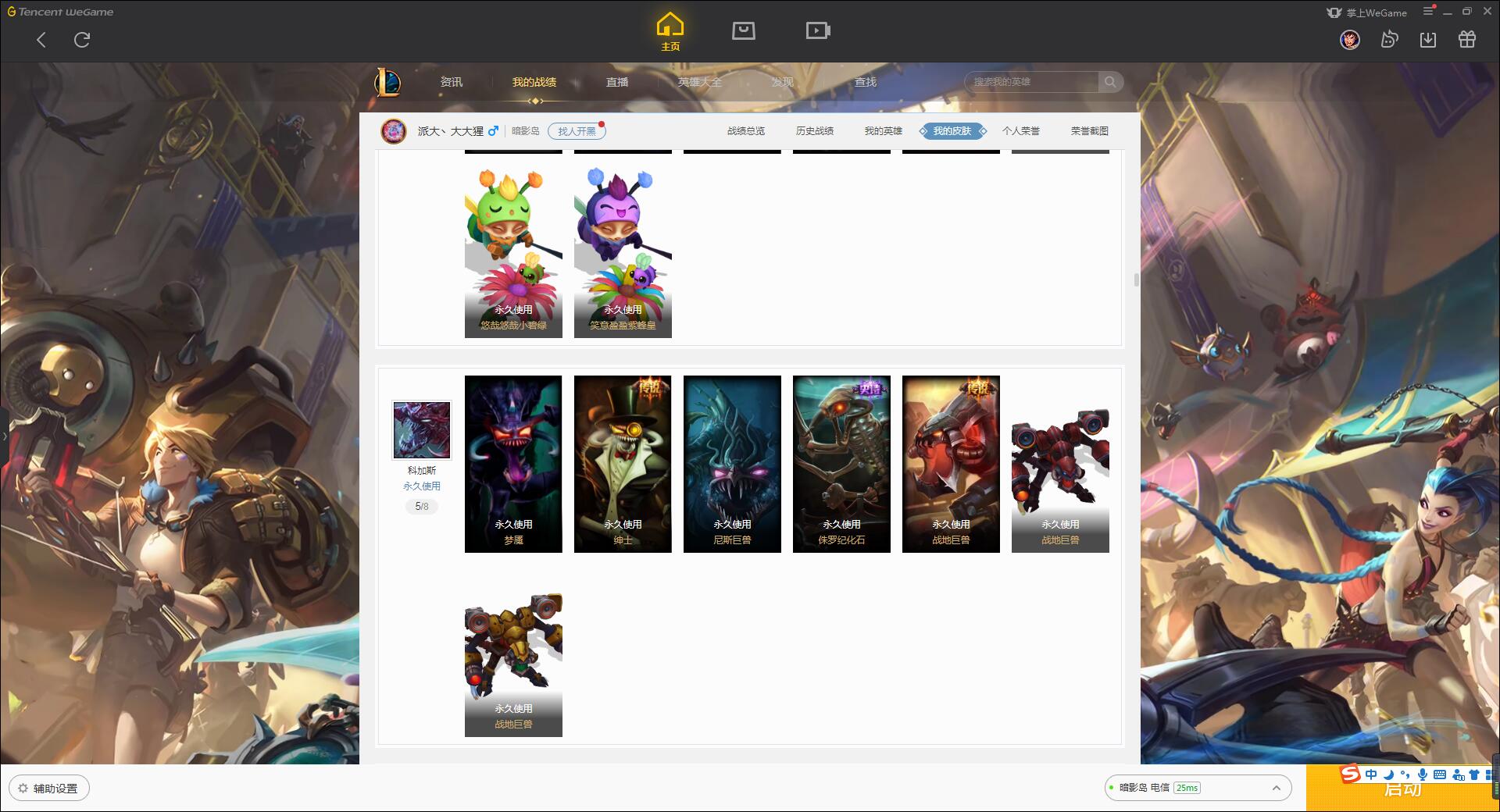The image size is (1500, 812).
Task: Click the 5/8 skin count badge
Action: click(422, 507)
